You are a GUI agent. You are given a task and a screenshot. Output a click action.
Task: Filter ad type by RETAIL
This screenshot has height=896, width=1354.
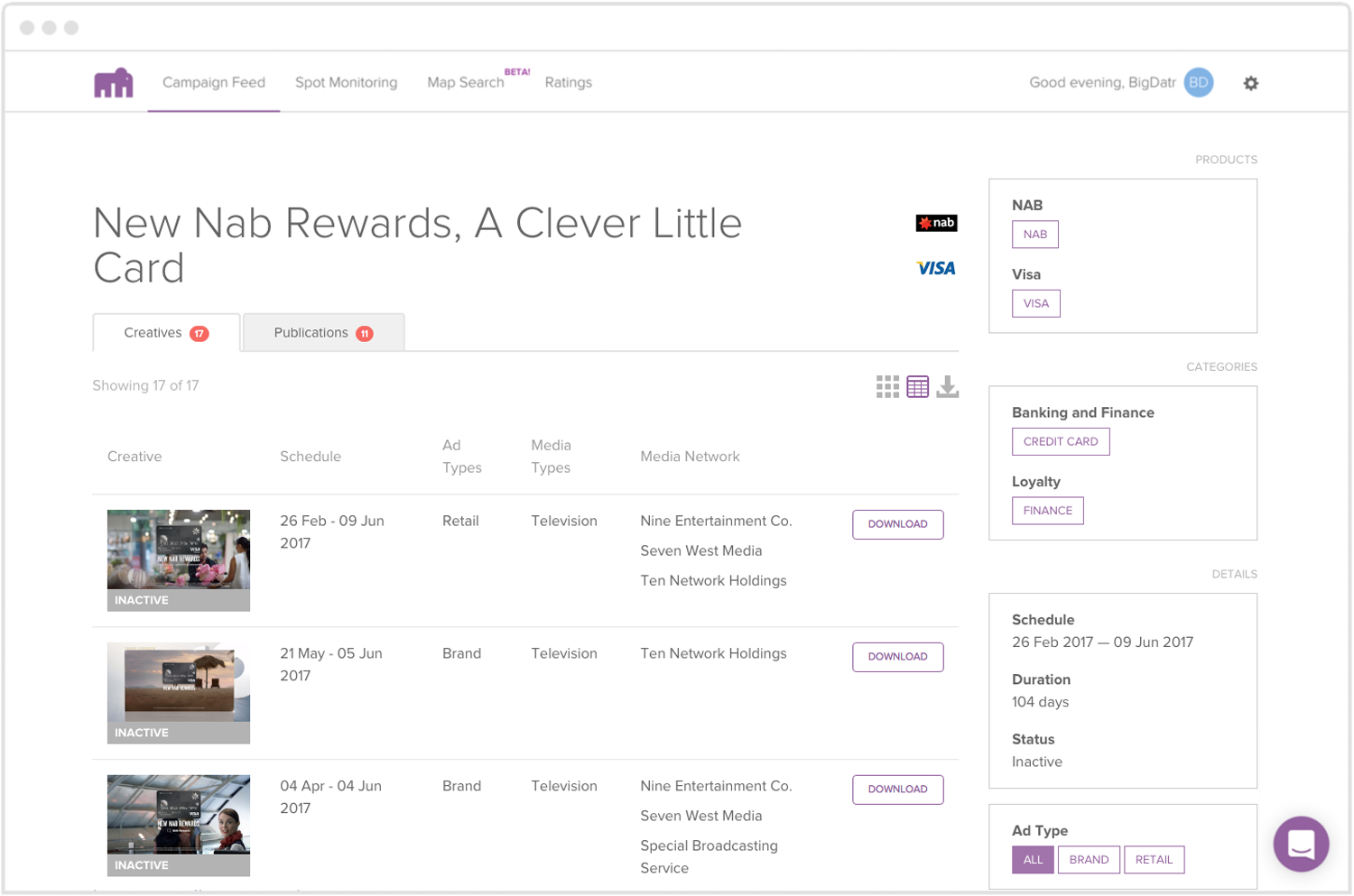1154,860
